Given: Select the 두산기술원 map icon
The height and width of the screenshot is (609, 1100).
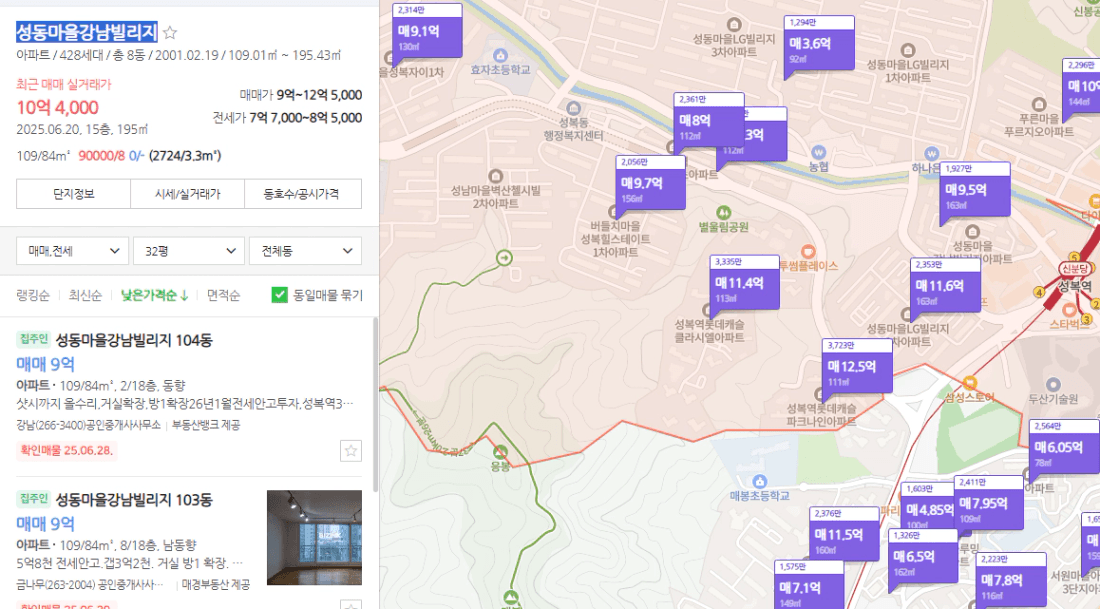Looking at the screenshot, I should pos(1052,384).
